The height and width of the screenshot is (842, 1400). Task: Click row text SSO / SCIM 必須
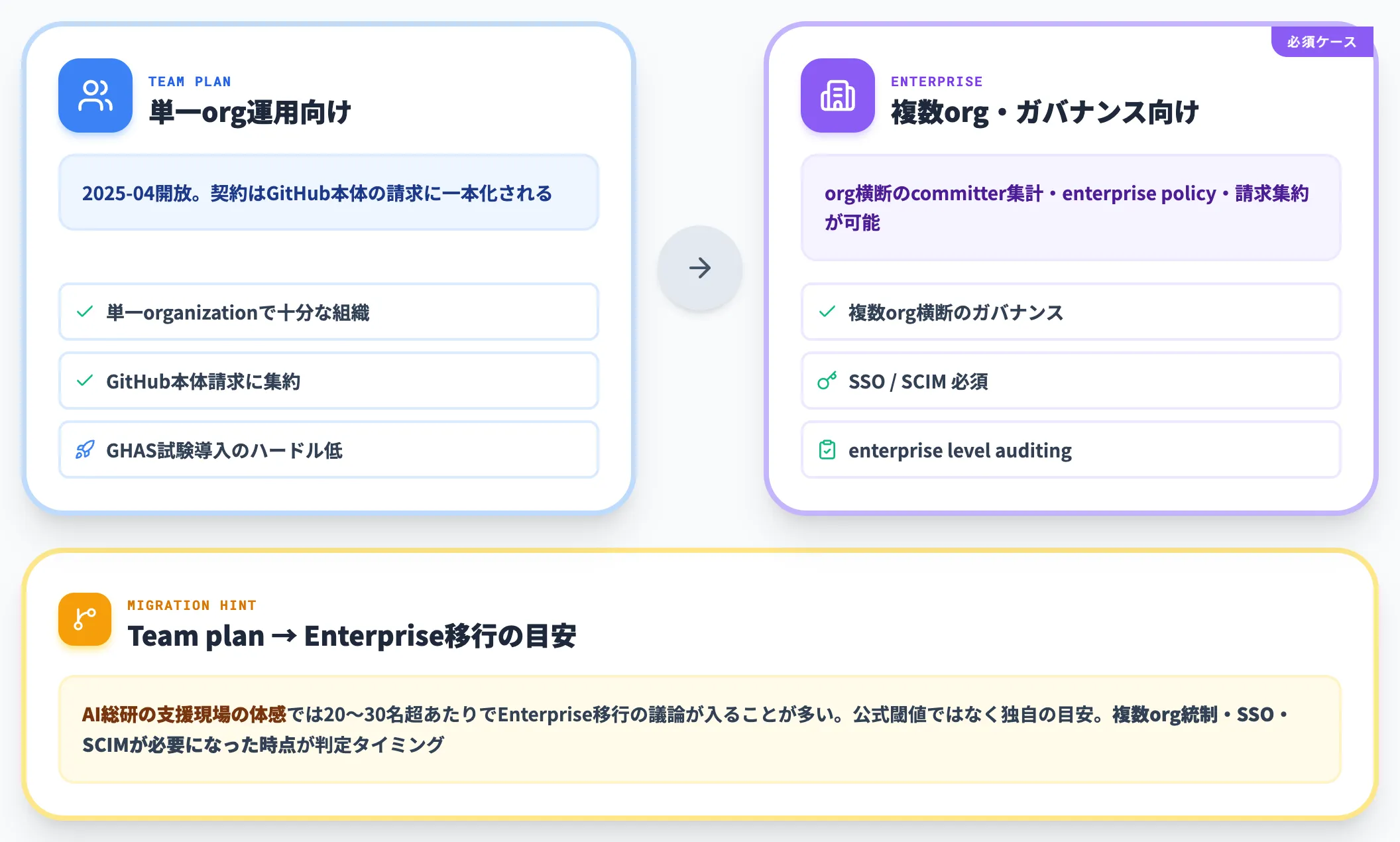pos(918,381)
